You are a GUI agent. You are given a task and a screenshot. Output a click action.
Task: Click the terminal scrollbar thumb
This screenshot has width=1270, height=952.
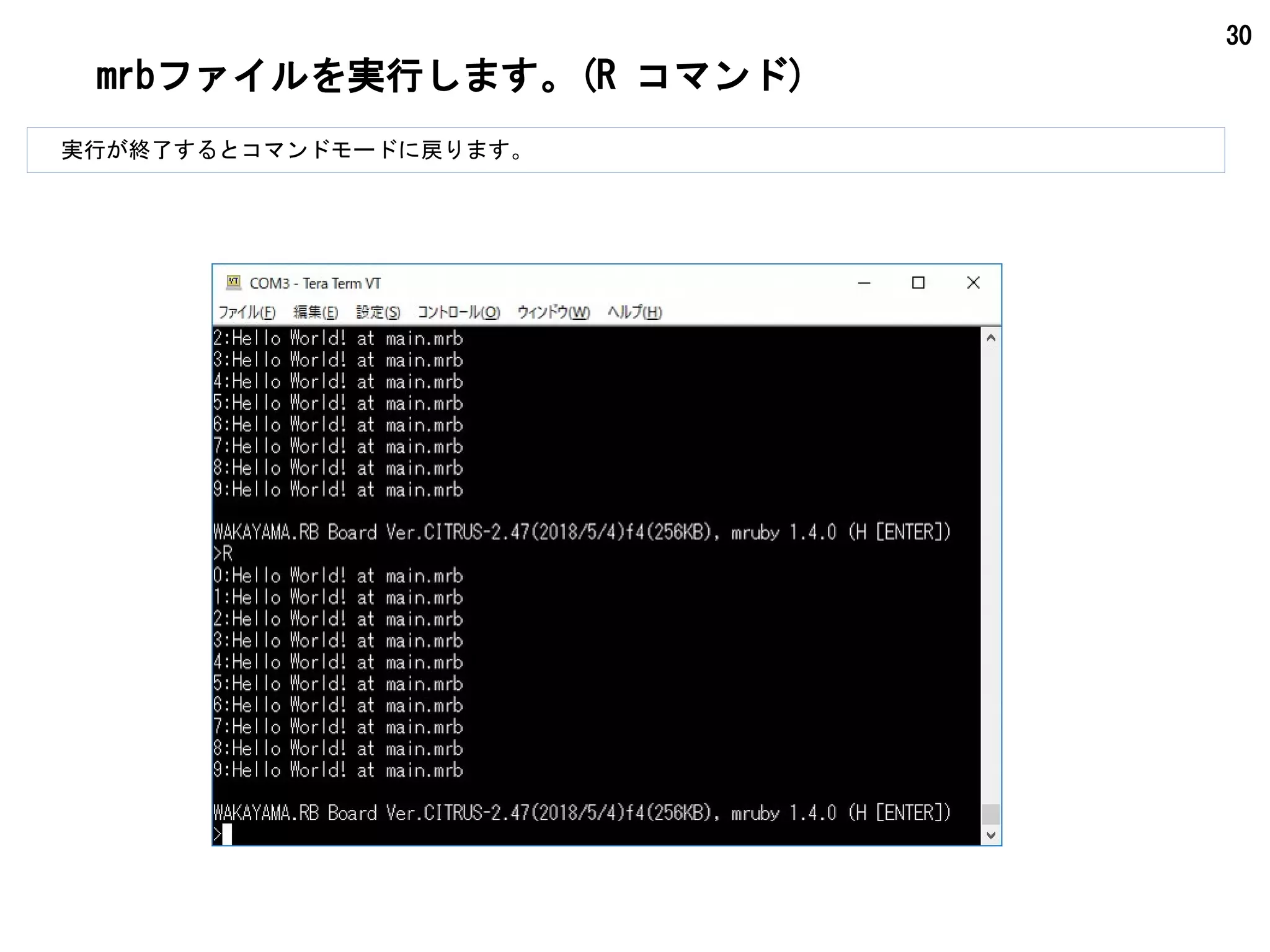991,814
